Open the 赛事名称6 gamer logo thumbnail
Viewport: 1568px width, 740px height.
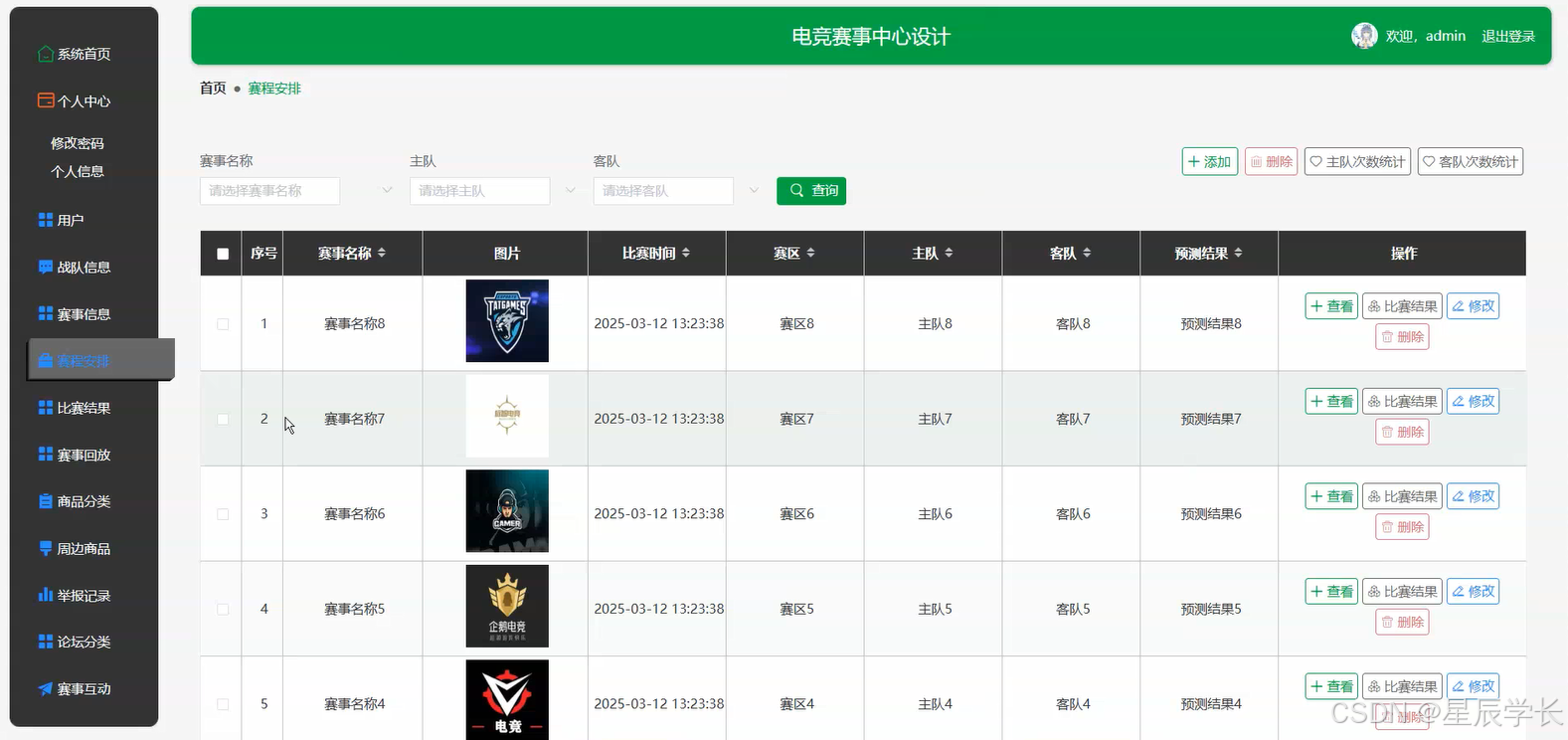pos(507,510)
